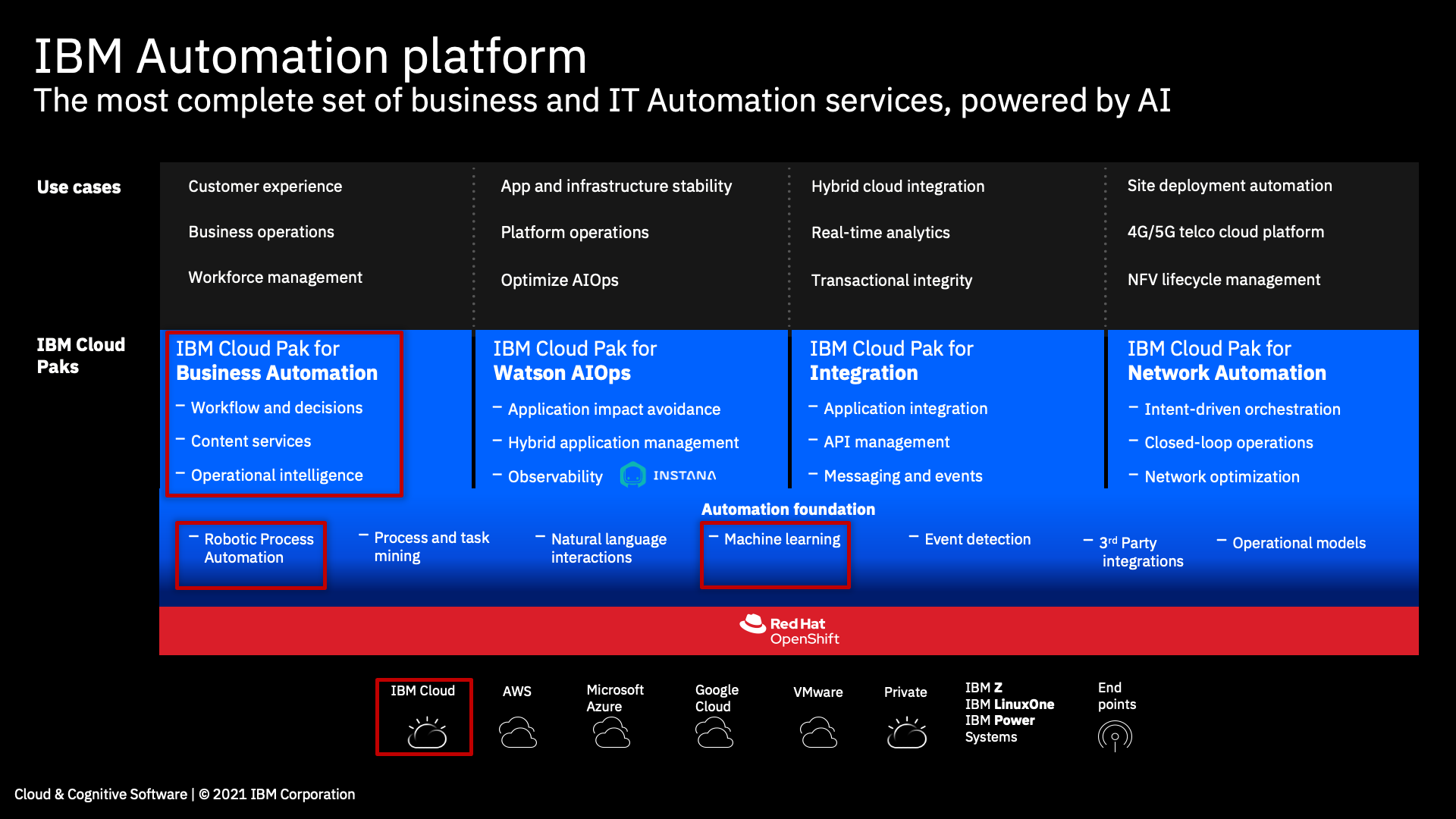The height and width of the screenshot is (819, 1456).
Task: Click 'IBM Z IBM LinuxOne IBM Power Systems' text
Action: tap(1009, 712)
